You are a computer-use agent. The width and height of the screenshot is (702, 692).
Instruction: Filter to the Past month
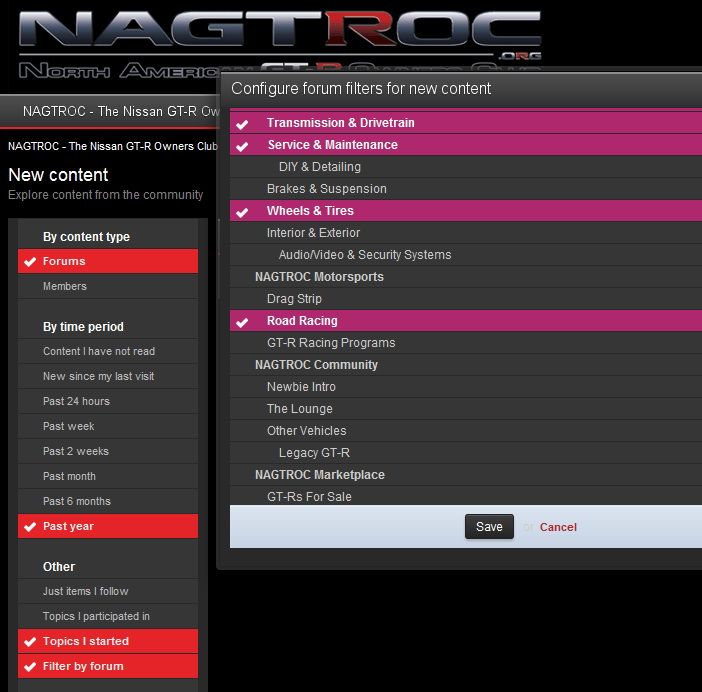[108, 476]
